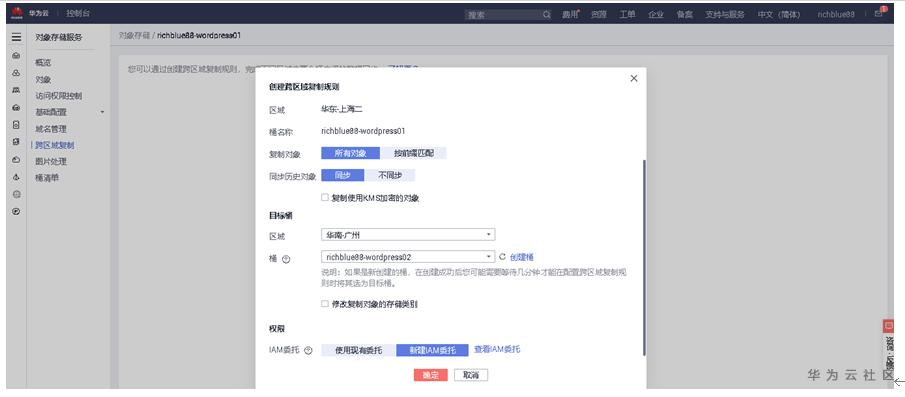This screenshot has height=397, width=905.
Task: Open the 费用 top menu
Action: 570,15
